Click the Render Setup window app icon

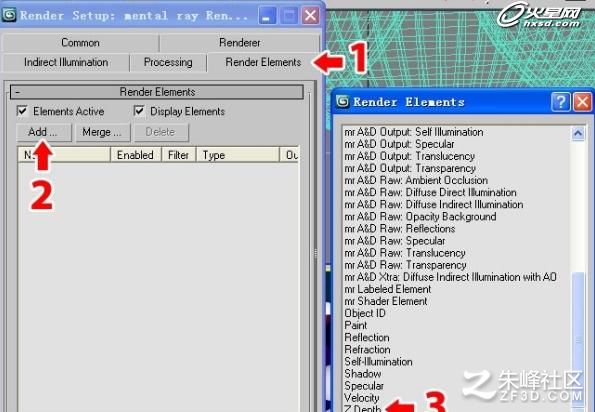pyautogui.click(x=9, y=15)
